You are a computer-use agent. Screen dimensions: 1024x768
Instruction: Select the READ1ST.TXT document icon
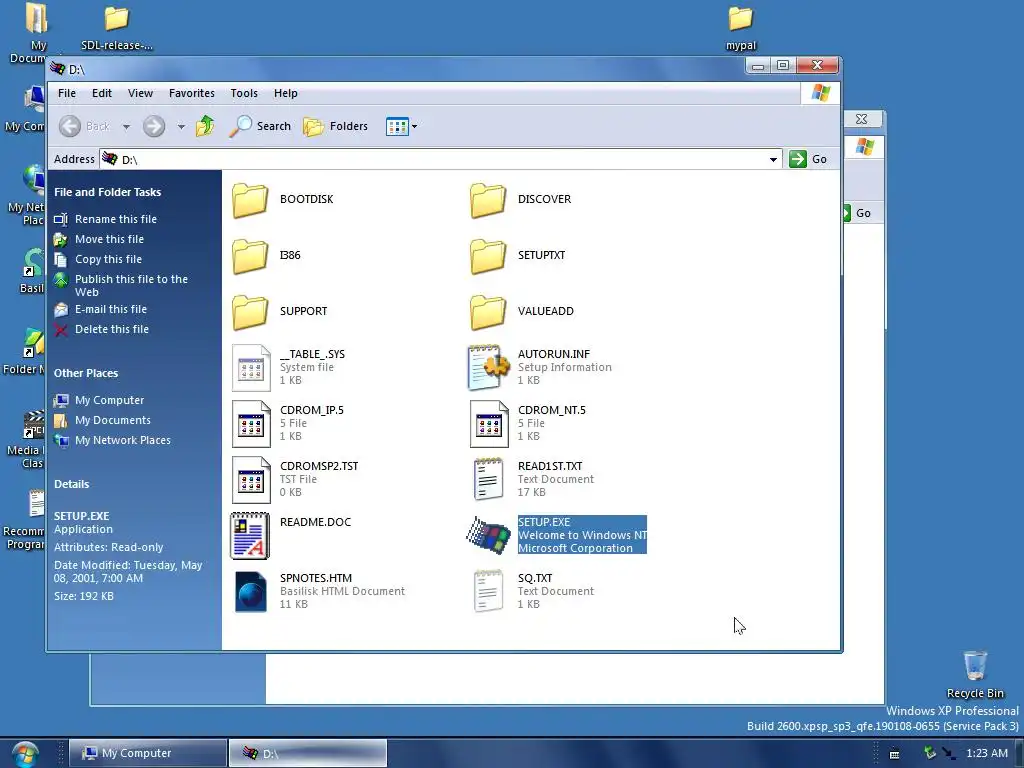click(x=488, y=480)
